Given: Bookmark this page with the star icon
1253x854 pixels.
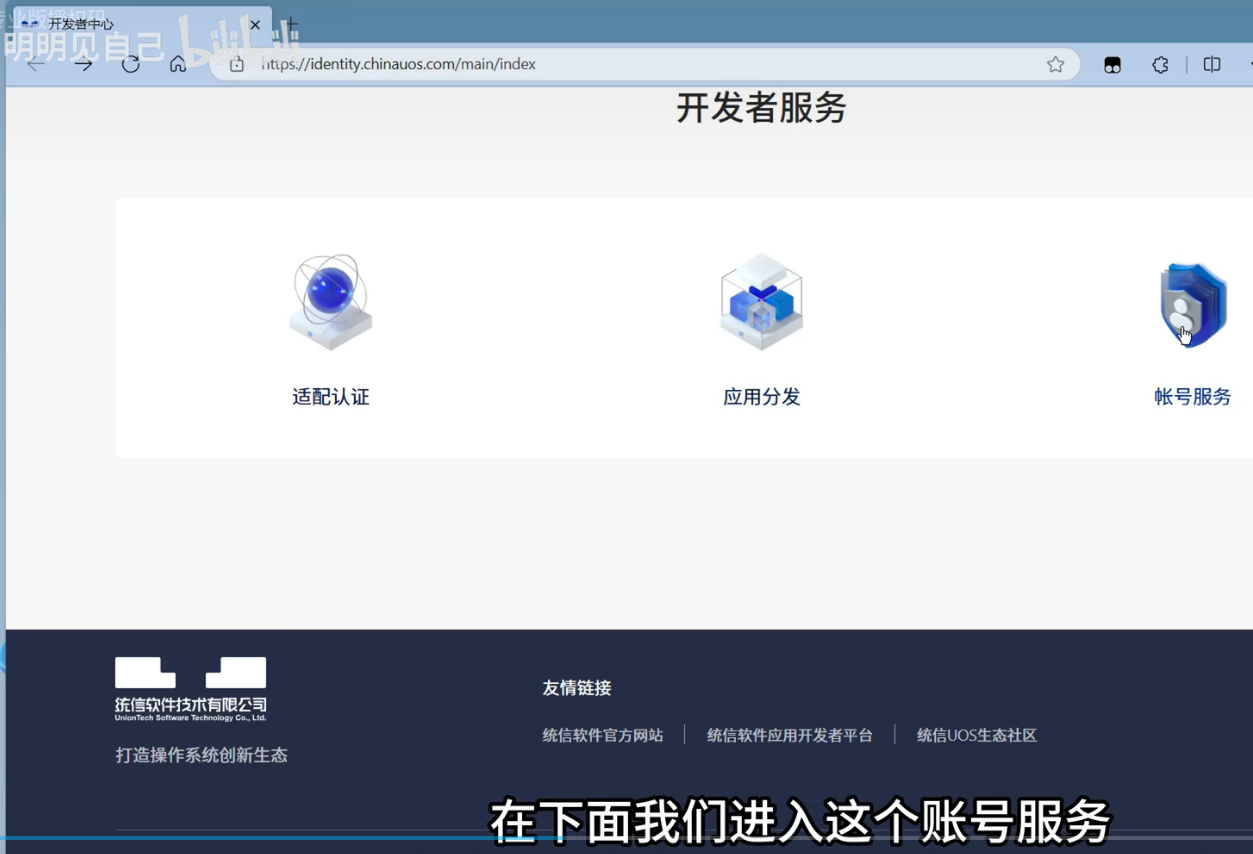Looking at the screenshot, I should pos(1055,64).
